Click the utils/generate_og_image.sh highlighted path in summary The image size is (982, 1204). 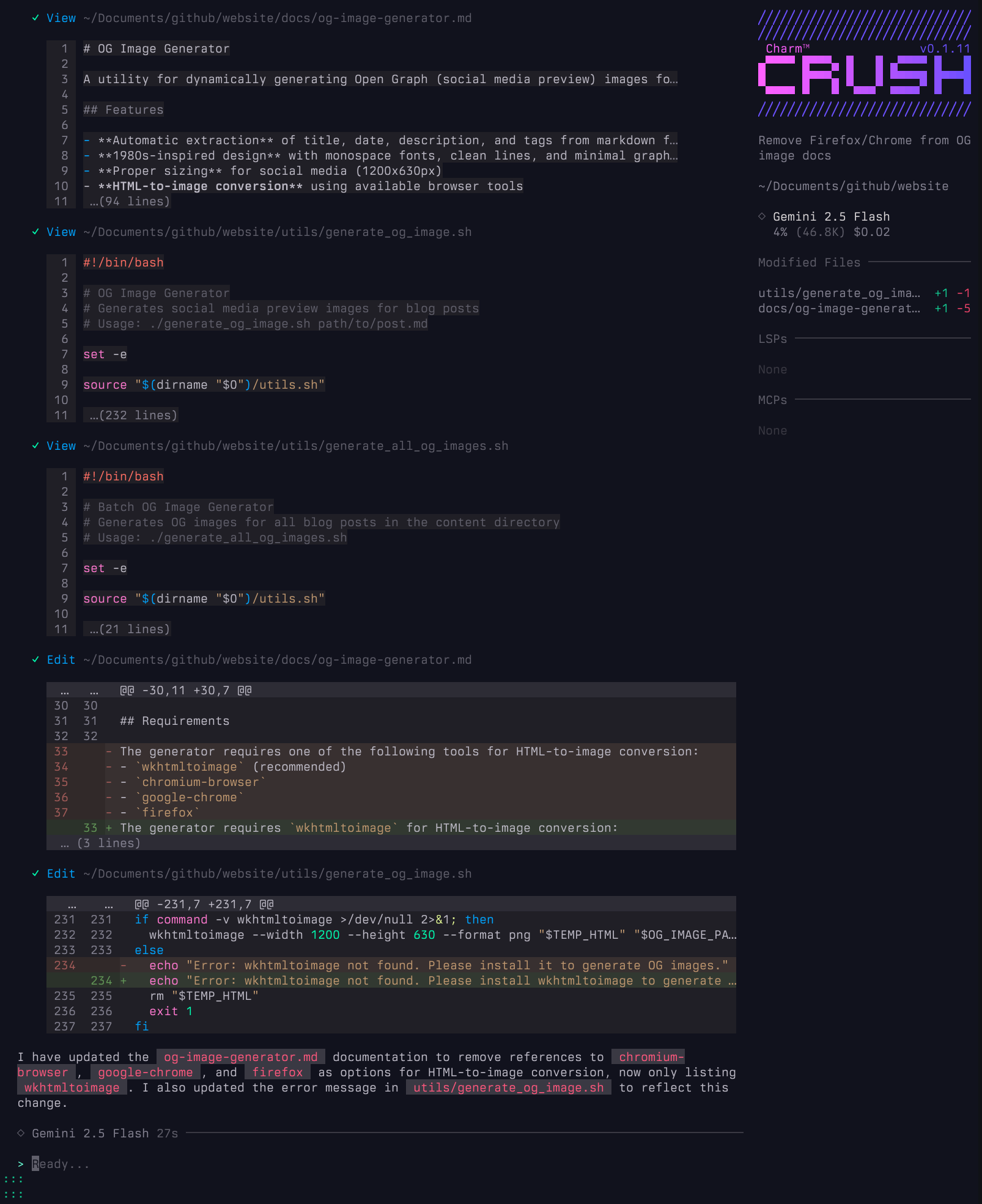[x=508, y=1088]
